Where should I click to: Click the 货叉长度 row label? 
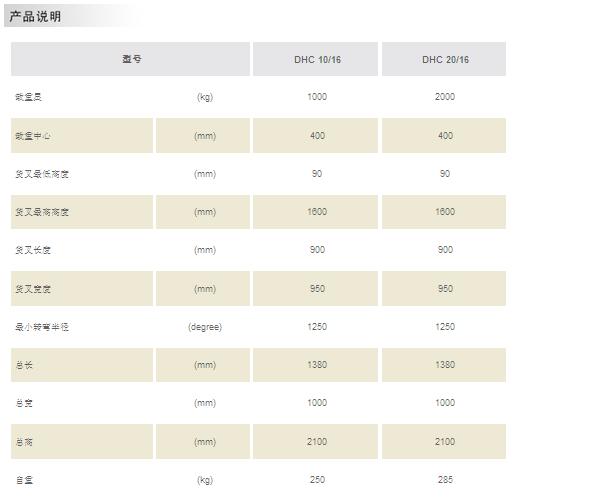pos(33,250)
